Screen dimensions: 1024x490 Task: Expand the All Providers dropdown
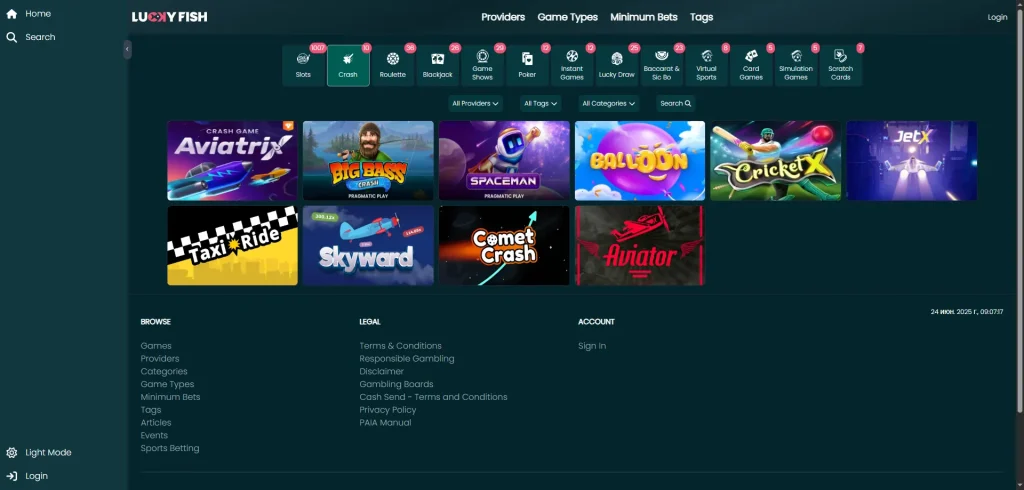475,103
